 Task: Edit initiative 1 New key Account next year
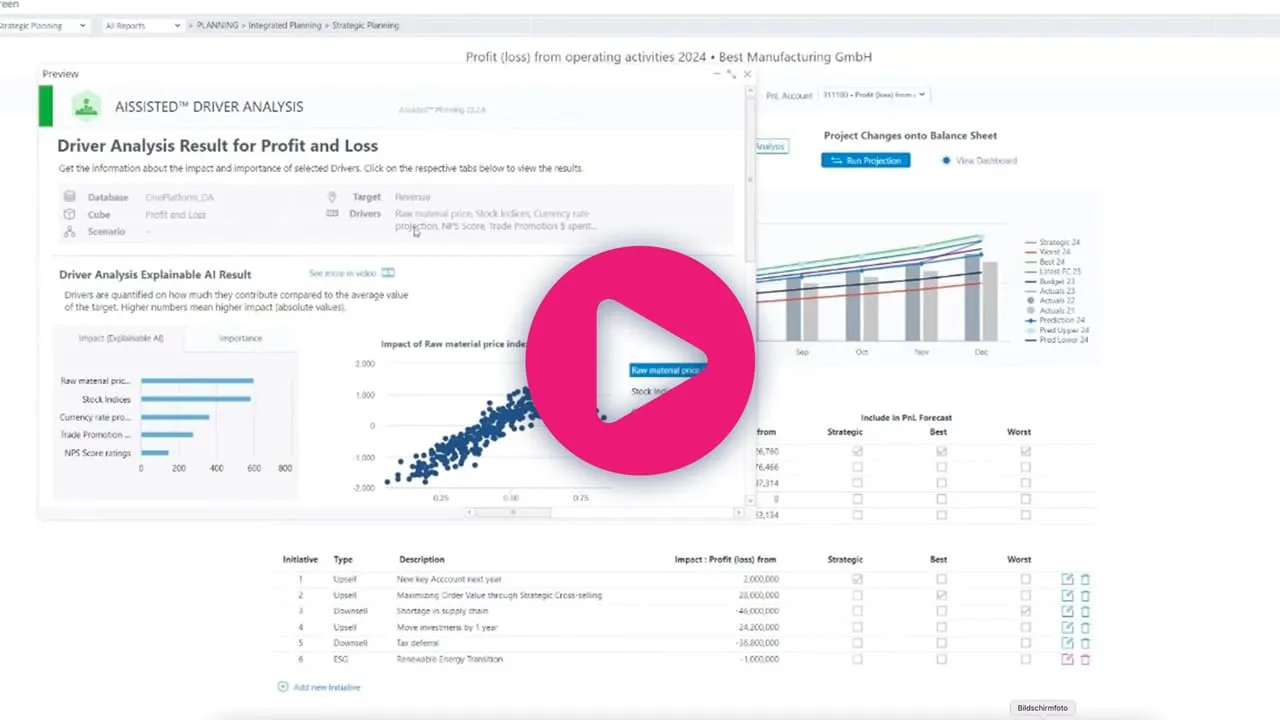(x=1067, y=579)
